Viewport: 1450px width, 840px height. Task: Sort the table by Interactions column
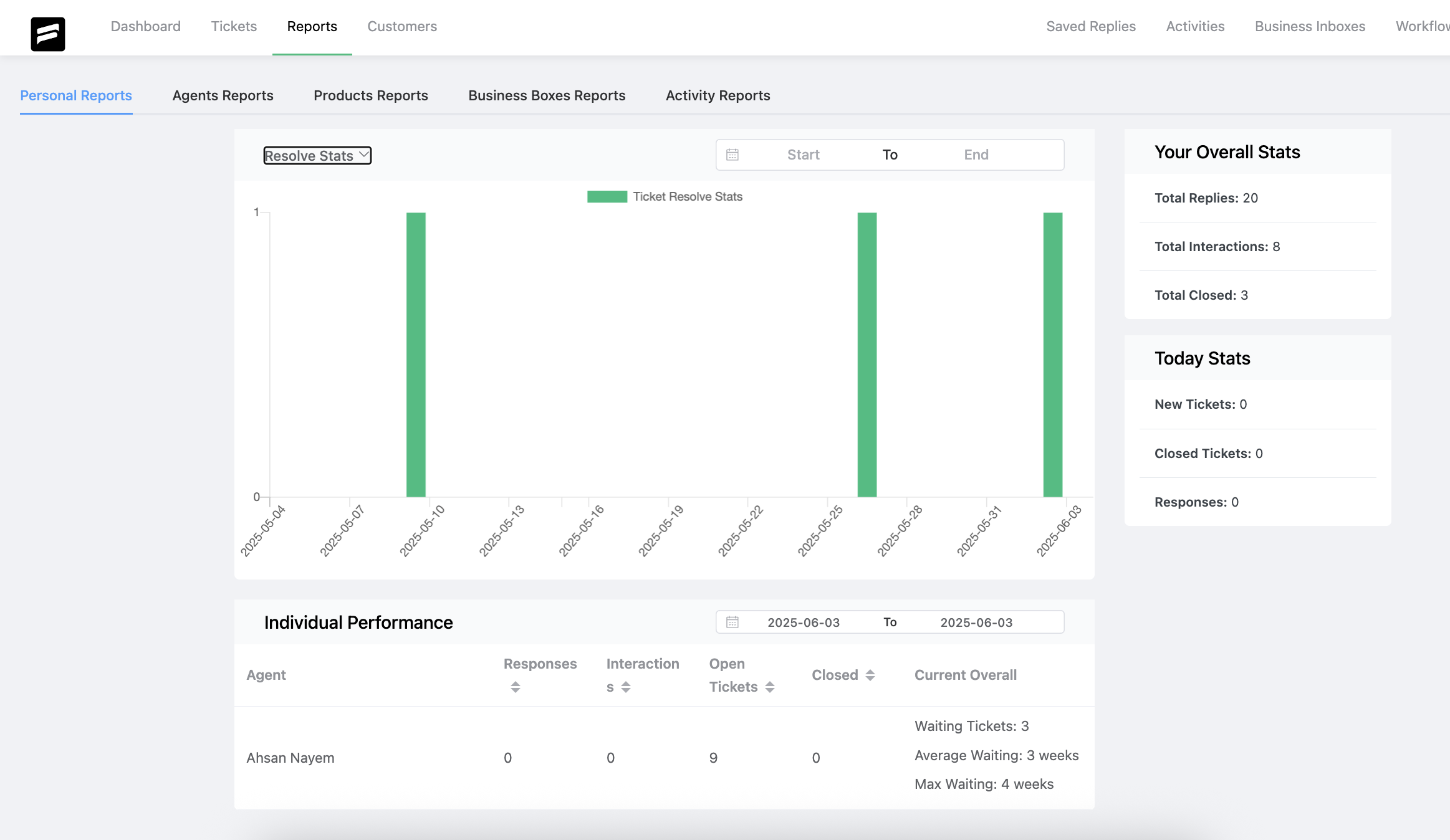point(626,687)
